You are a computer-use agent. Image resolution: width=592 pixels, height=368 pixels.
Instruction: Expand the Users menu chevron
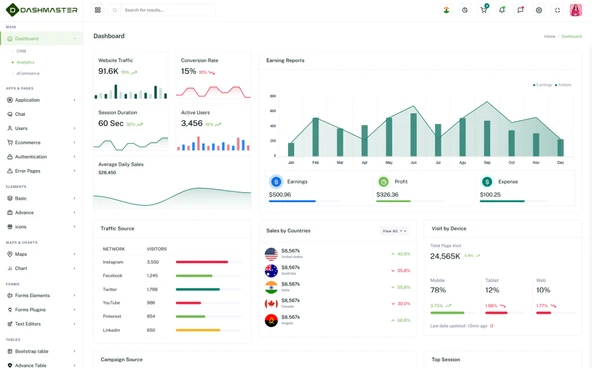pyautogui.click(x=74, y=128)
